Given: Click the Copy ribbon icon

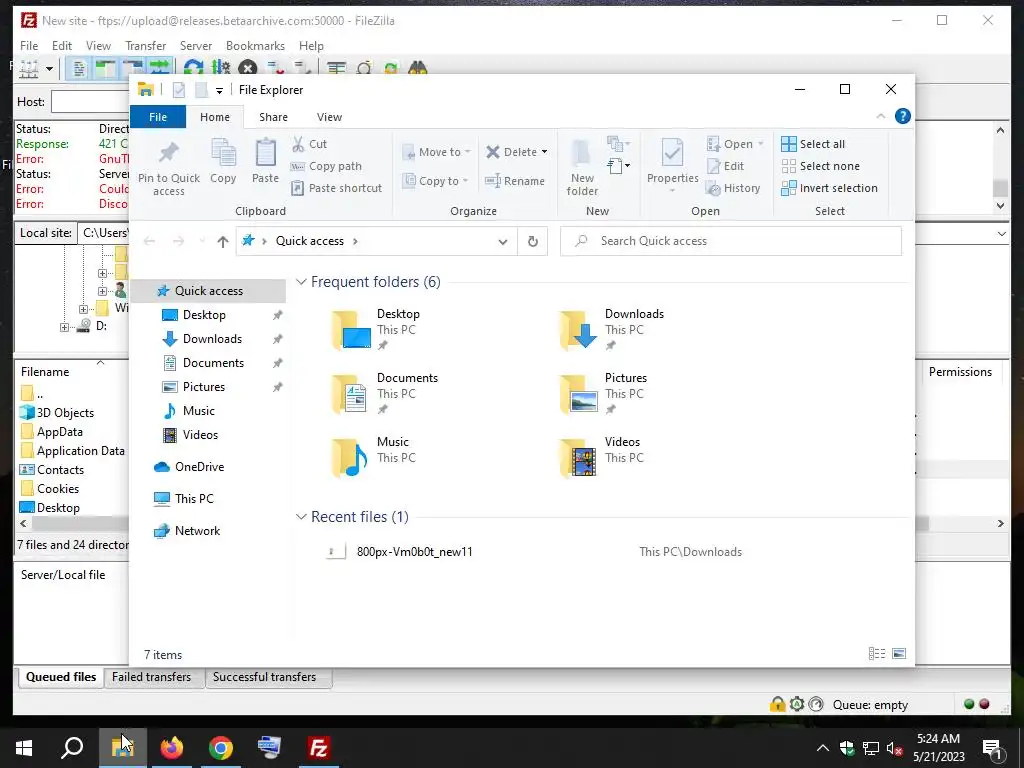Looking at the screenshot, I should point(223,161).
